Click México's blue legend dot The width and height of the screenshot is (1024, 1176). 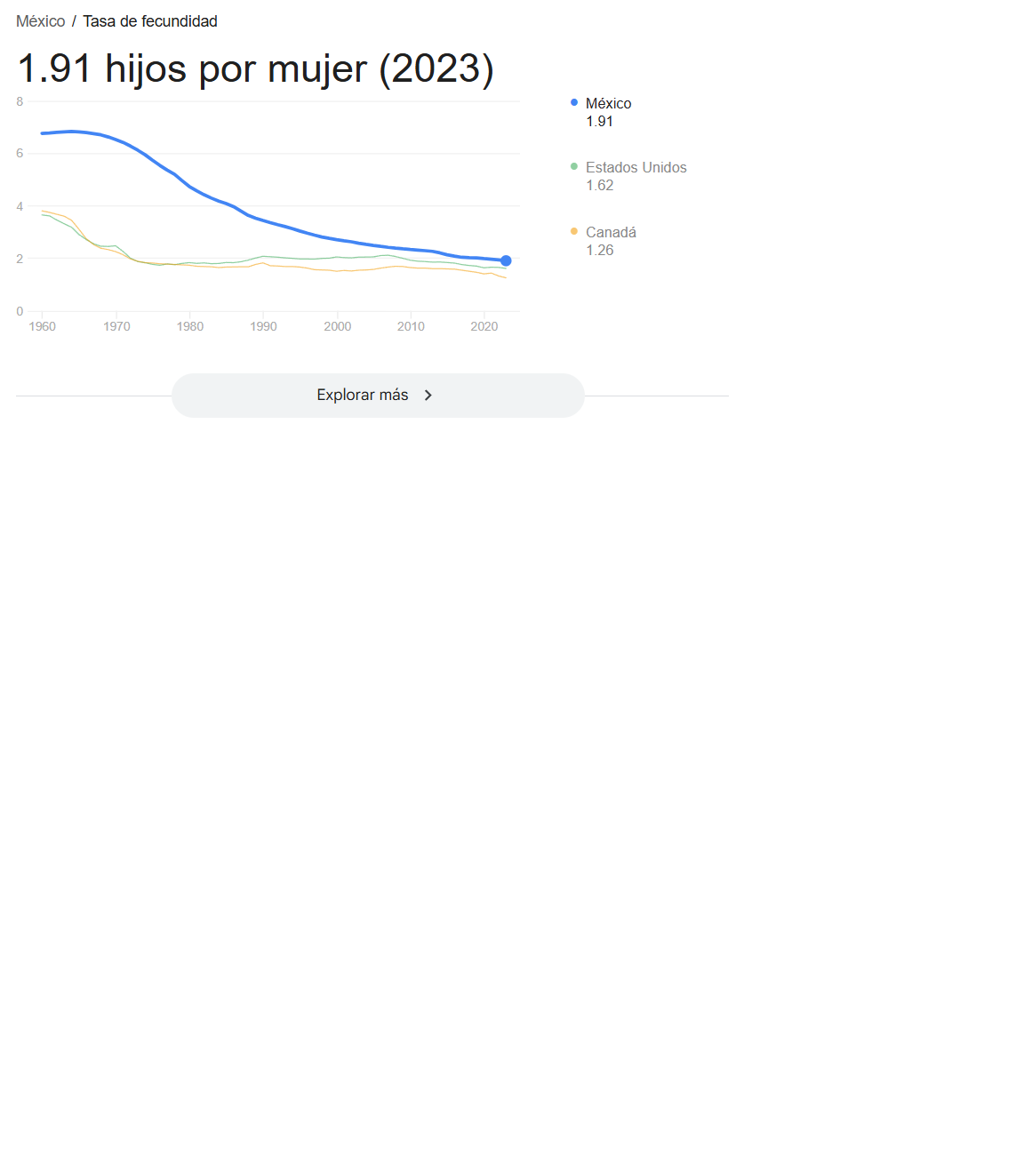574,102
